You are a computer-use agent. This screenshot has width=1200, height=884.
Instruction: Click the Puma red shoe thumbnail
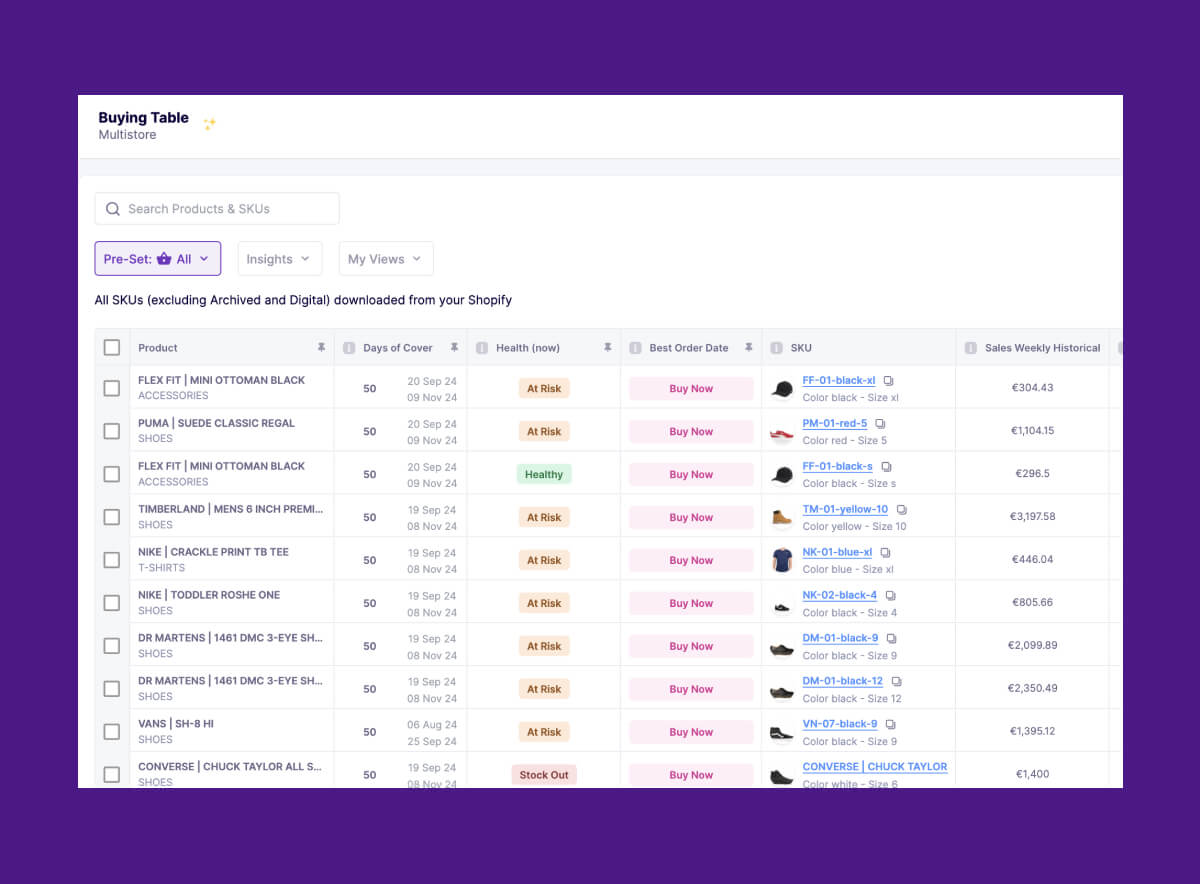pyautogui.click(x=782, y=433)
